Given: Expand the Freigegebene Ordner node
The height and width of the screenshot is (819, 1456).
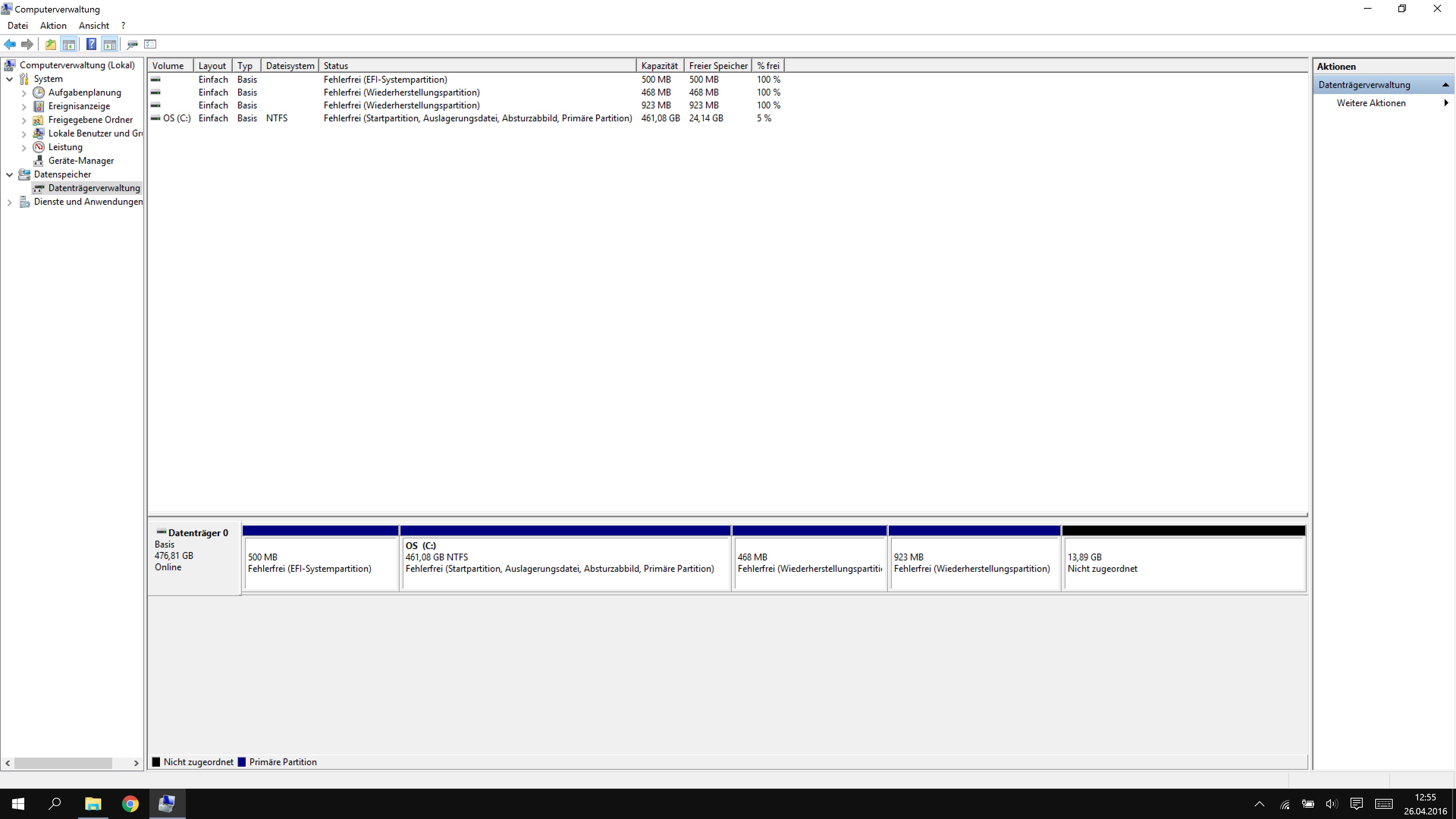Looking at the screenshot, I should point(24,120).
